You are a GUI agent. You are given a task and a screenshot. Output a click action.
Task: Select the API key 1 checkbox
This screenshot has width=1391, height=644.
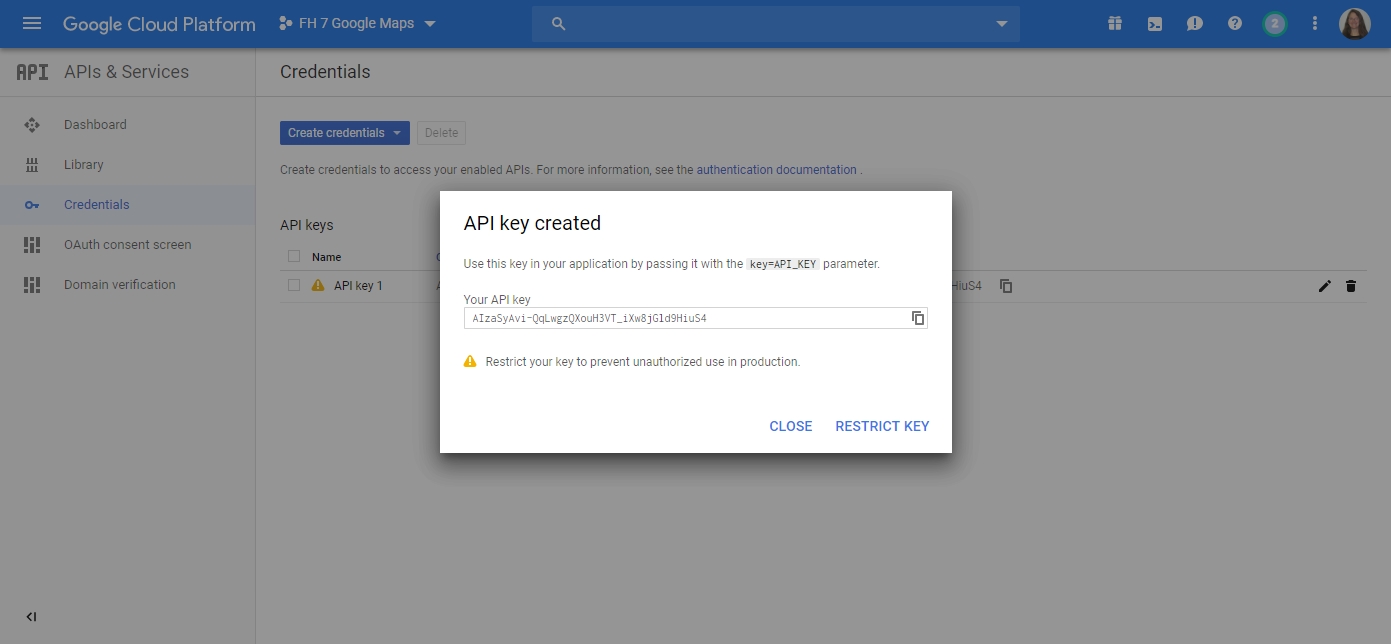(x=294, y=285)
